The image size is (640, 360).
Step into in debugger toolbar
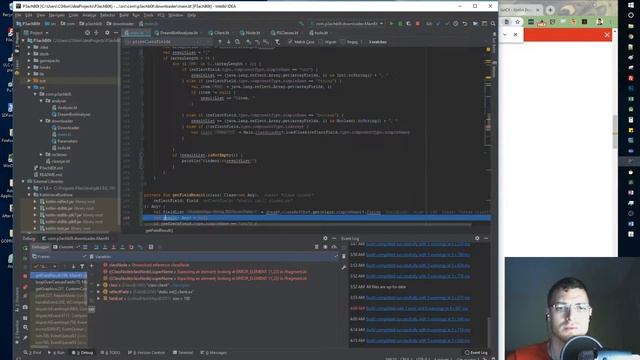[105, 247]
